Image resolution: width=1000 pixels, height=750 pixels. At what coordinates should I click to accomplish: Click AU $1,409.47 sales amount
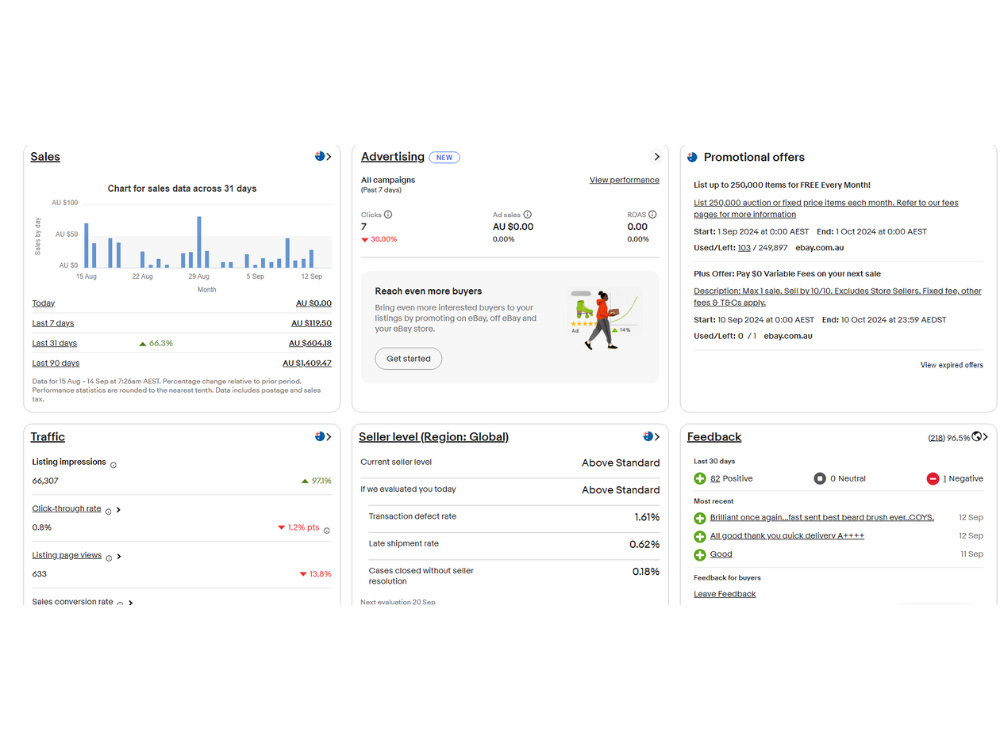(x=307, y=363)
